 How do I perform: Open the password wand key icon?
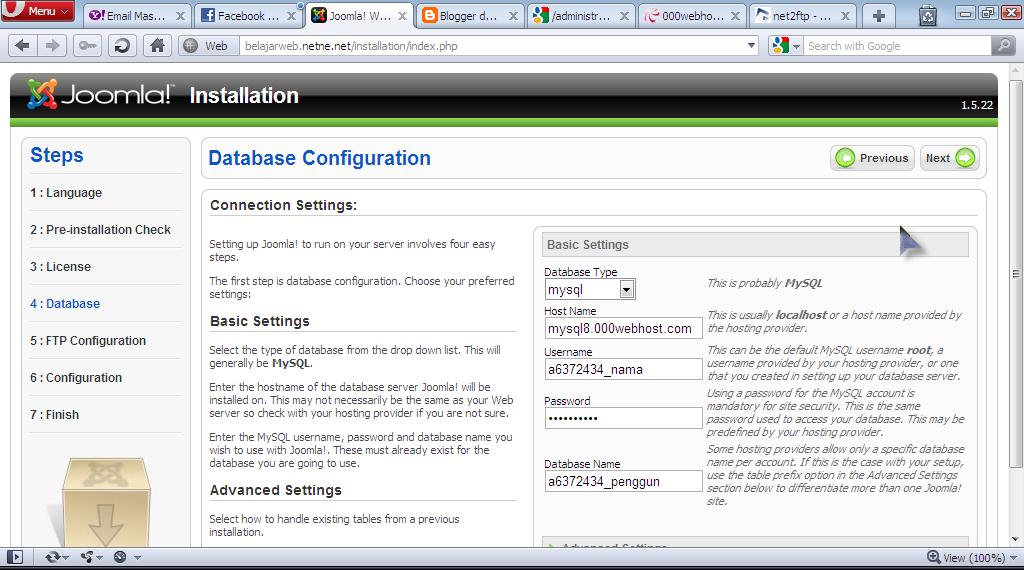click(88, 46)
